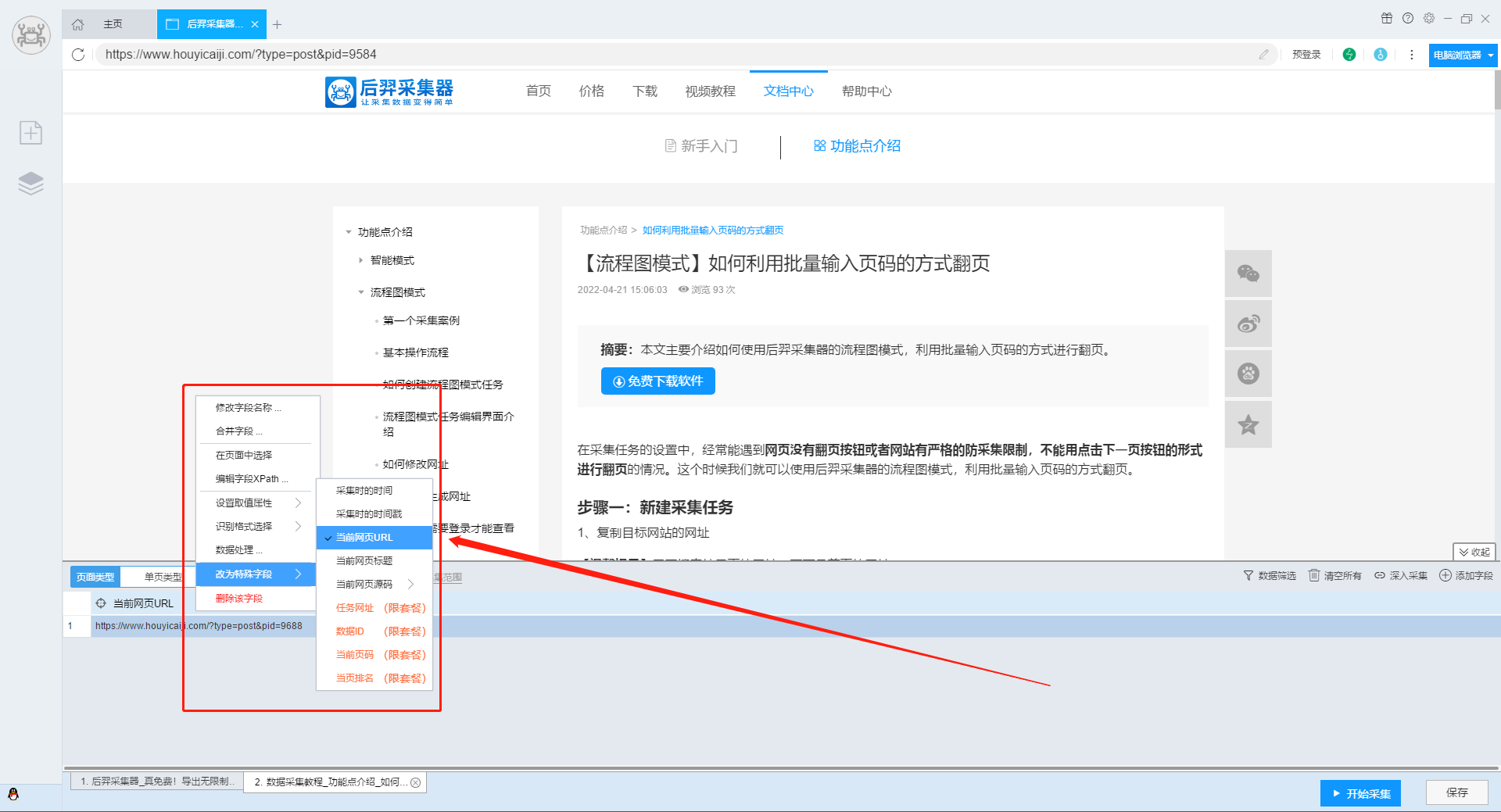The image size is (1501, 812).
Task: Click the crosshair icon beside 当前网页URL column
Action: pos(101,603)
